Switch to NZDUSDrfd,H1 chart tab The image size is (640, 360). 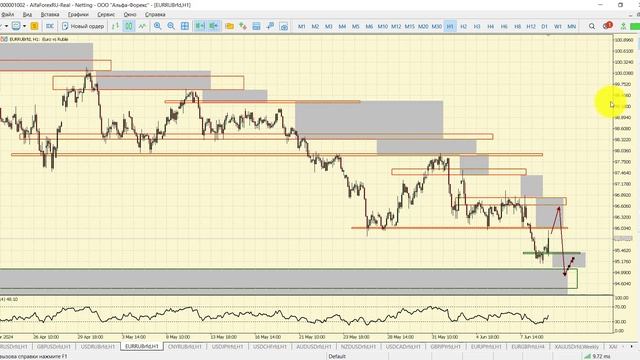[x=358, y=347]
